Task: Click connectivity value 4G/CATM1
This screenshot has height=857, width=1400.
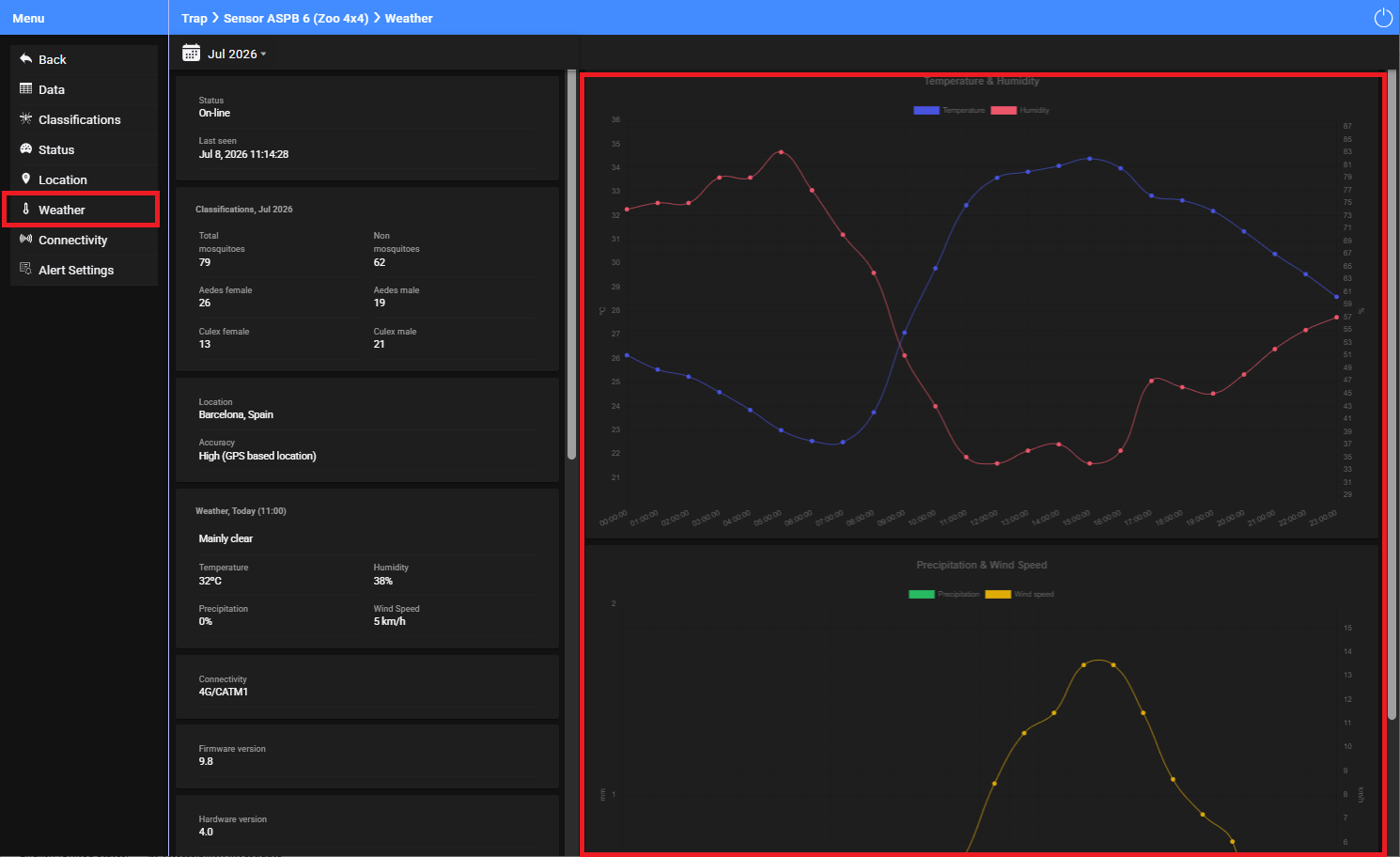Action: (224, 692)
